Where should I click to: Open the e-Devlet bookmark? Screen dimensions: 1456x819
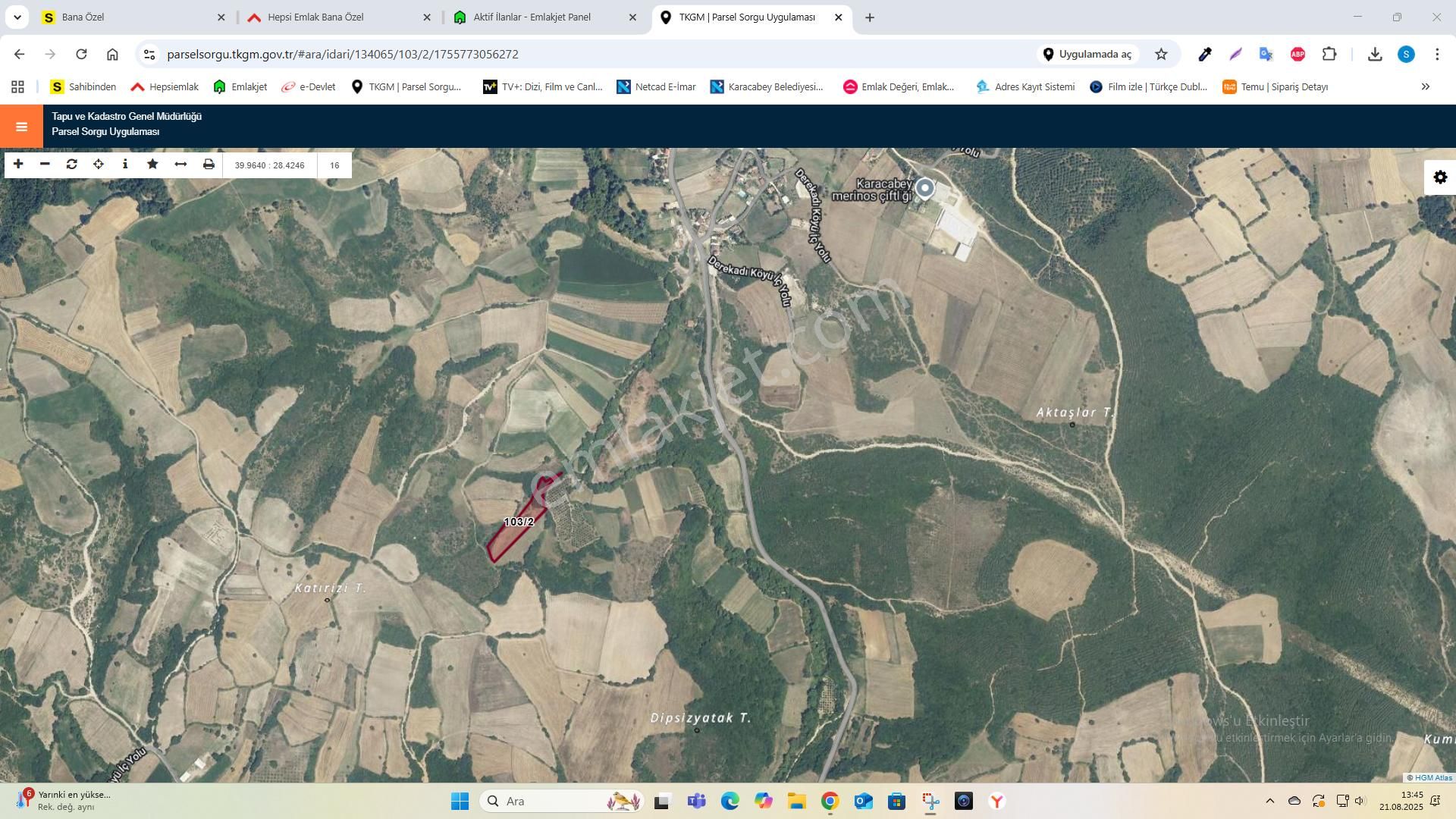point(308,87)
